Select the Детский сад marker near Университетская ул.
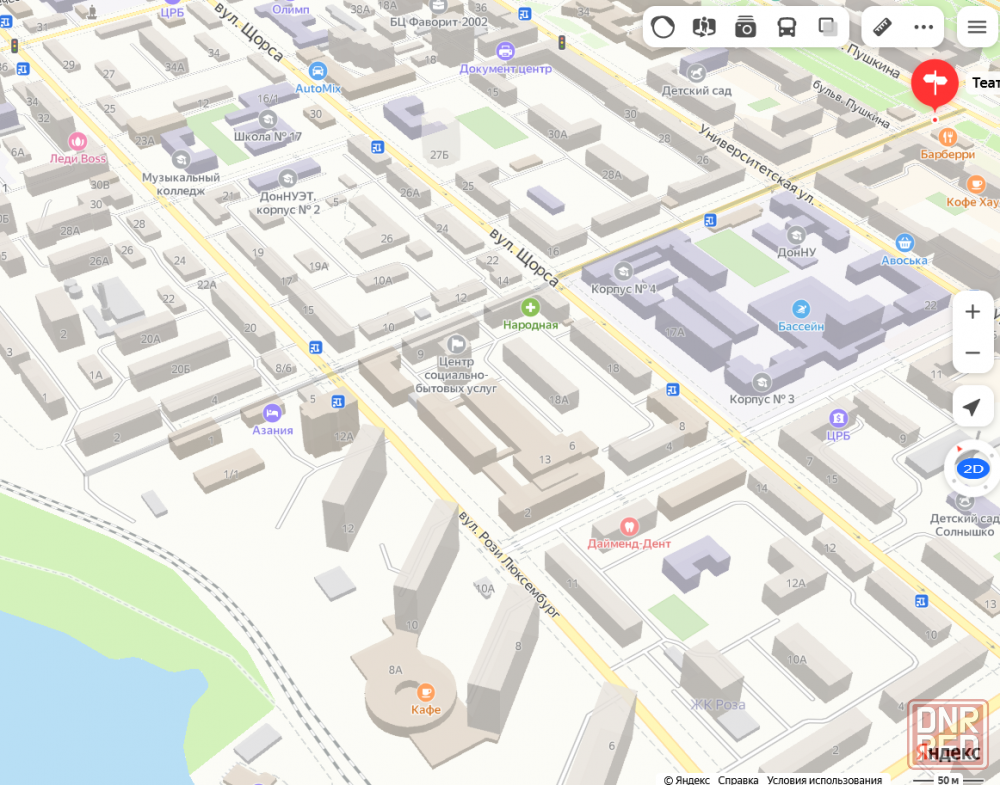 [696, 73]
